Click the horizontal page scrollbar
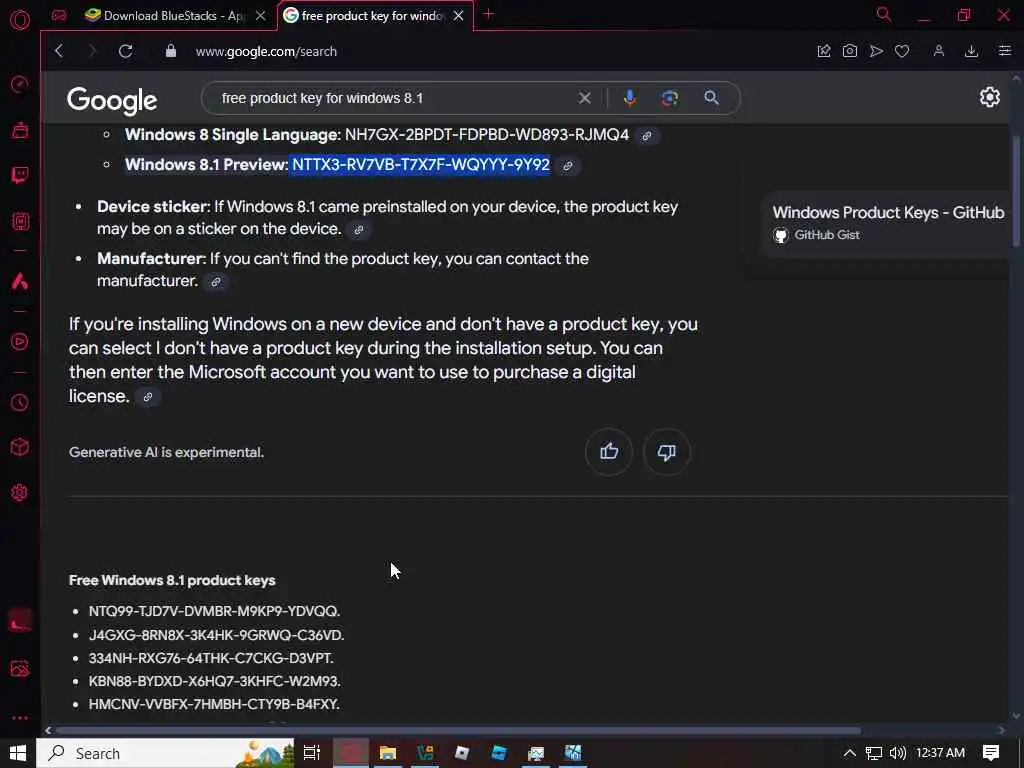The image size is (1024, 768). (x=457, y=730)
